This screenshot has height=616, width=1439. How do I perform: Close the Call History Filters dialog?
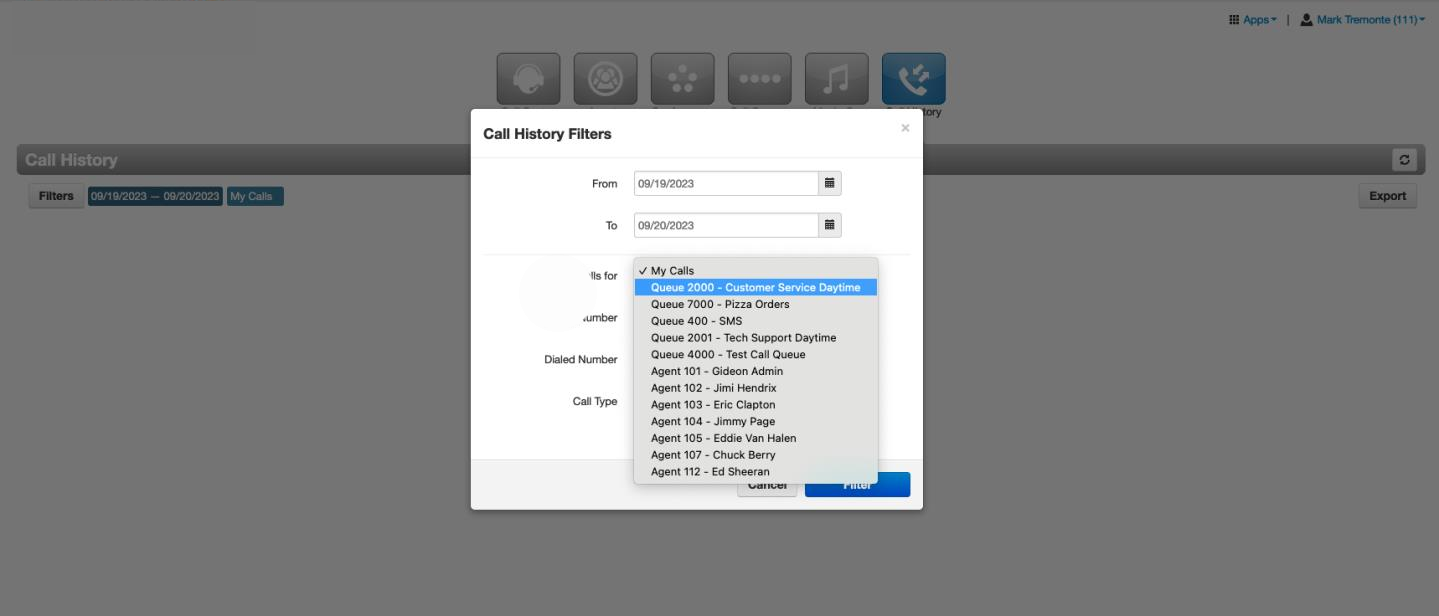(905, 128)
